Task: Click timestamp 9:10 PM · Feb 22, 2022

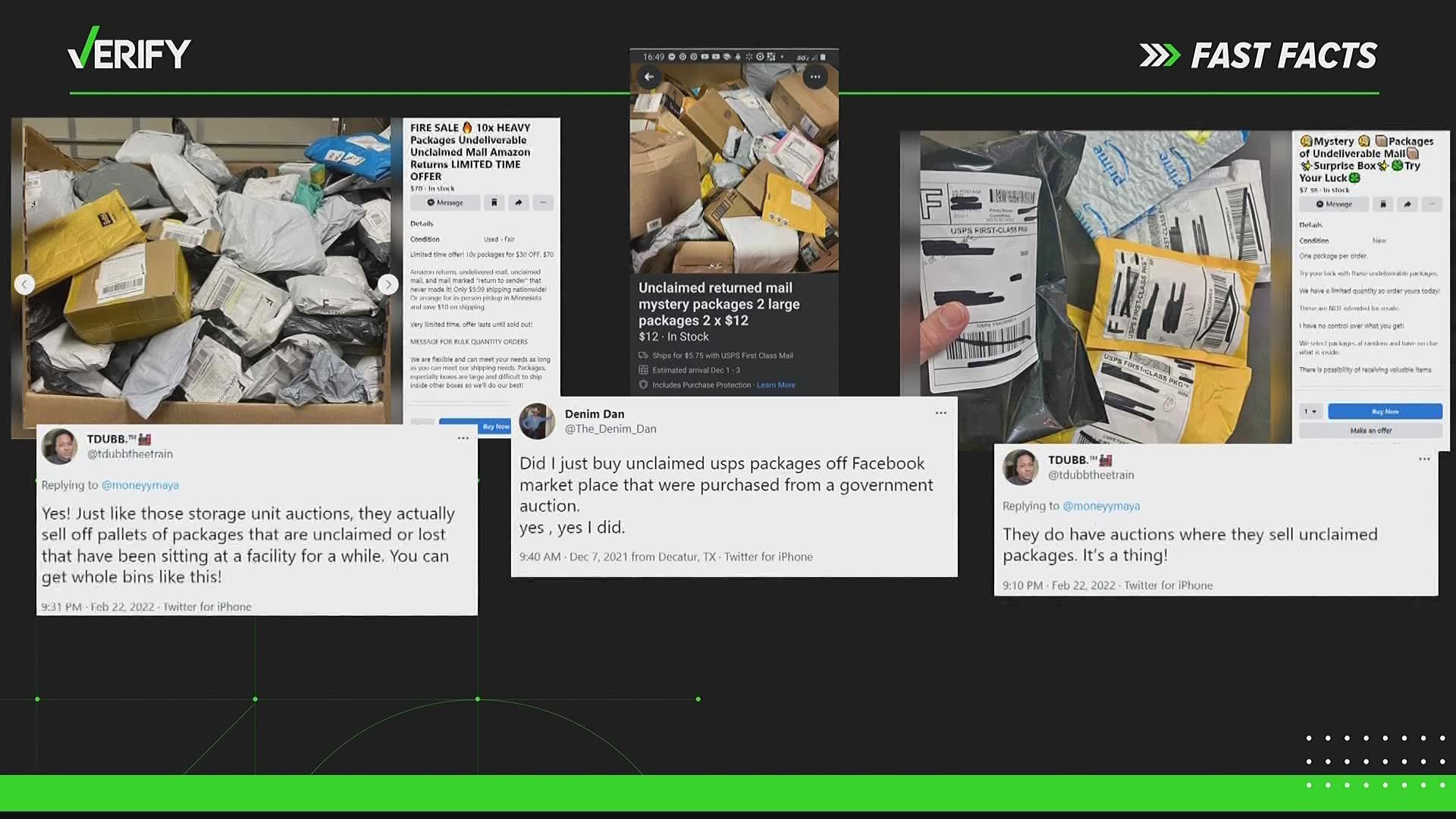Action: click(x=1059, y=585)
